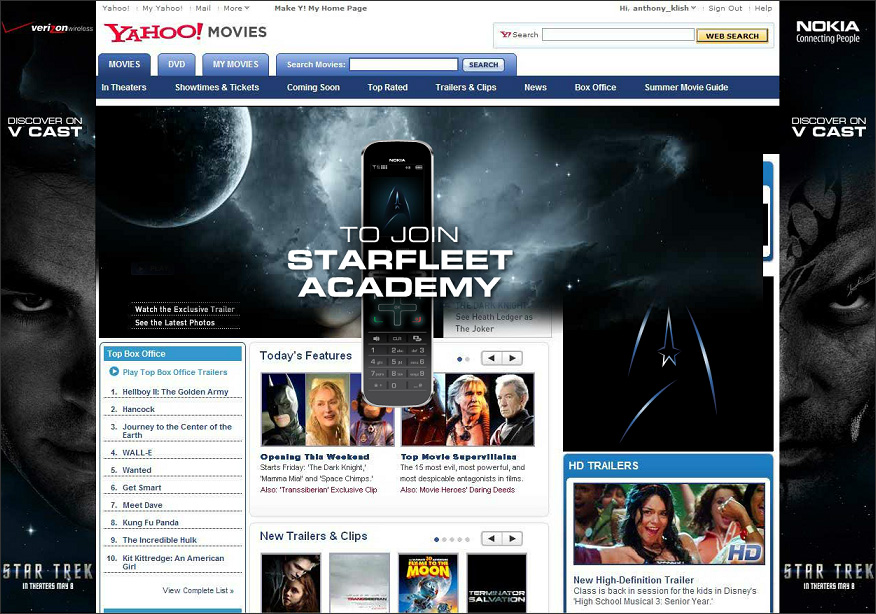Open Get Smart in box office list
The height and width of the screenshot is (614, 876).
point(142,488)
